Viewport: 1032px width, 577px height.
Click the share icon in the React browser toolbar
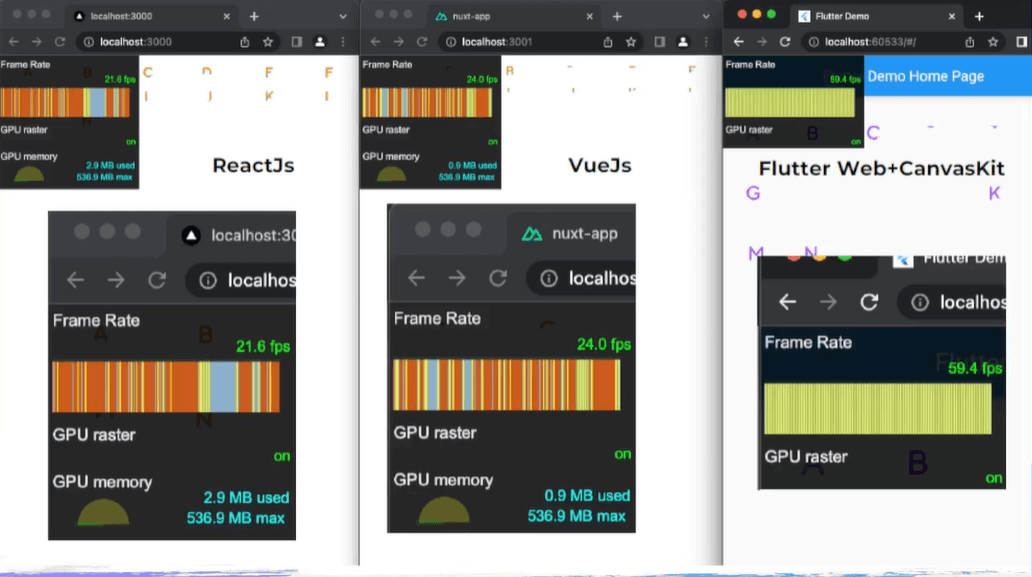click(246, 41)
